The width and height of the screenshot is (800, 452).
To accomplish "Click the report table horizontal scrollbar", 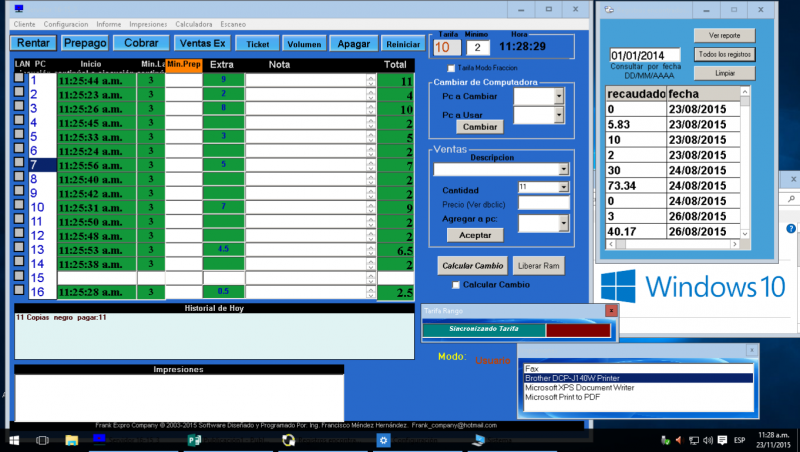I will (672, 244).
